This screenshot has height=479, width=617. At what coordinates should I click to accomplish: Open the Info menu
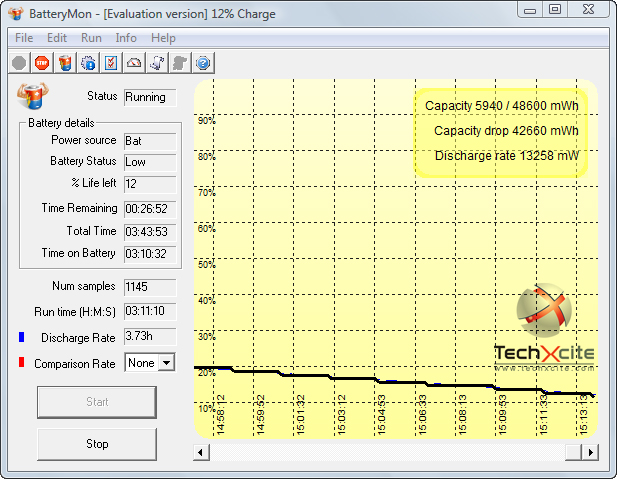point(126,38)
